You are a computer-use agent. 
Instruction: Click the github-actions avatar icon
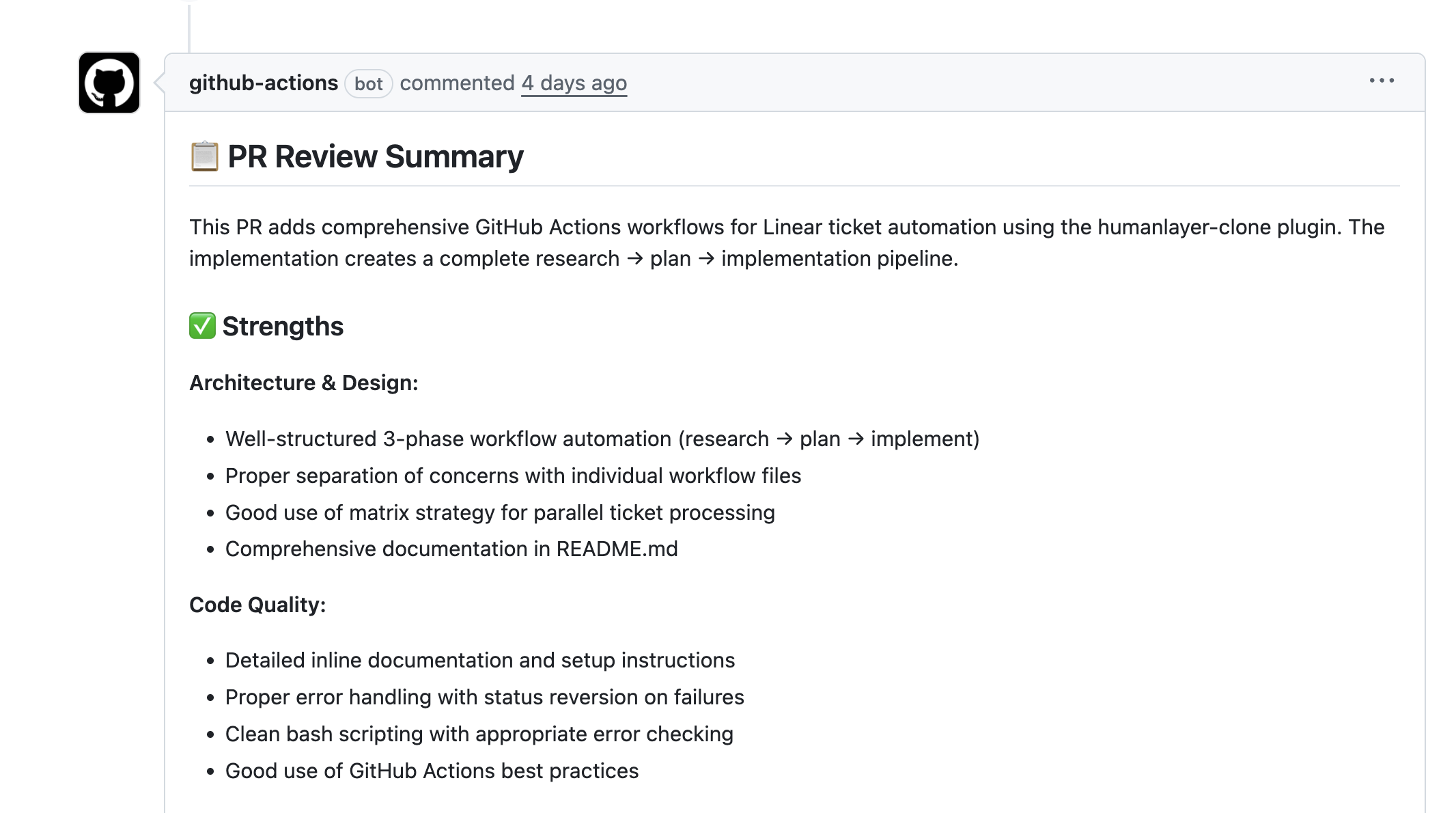(x=109, y=83)
